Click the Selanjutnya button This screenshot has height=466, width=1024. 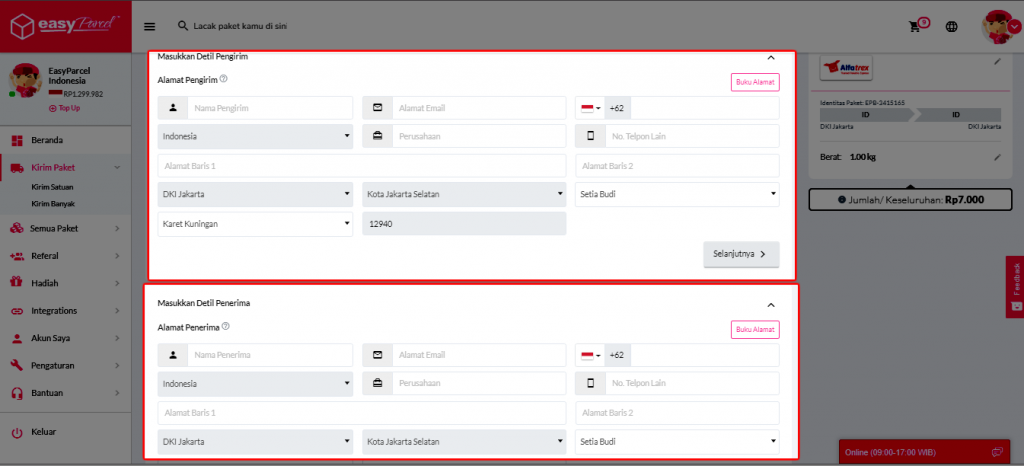tap(740, 255)
